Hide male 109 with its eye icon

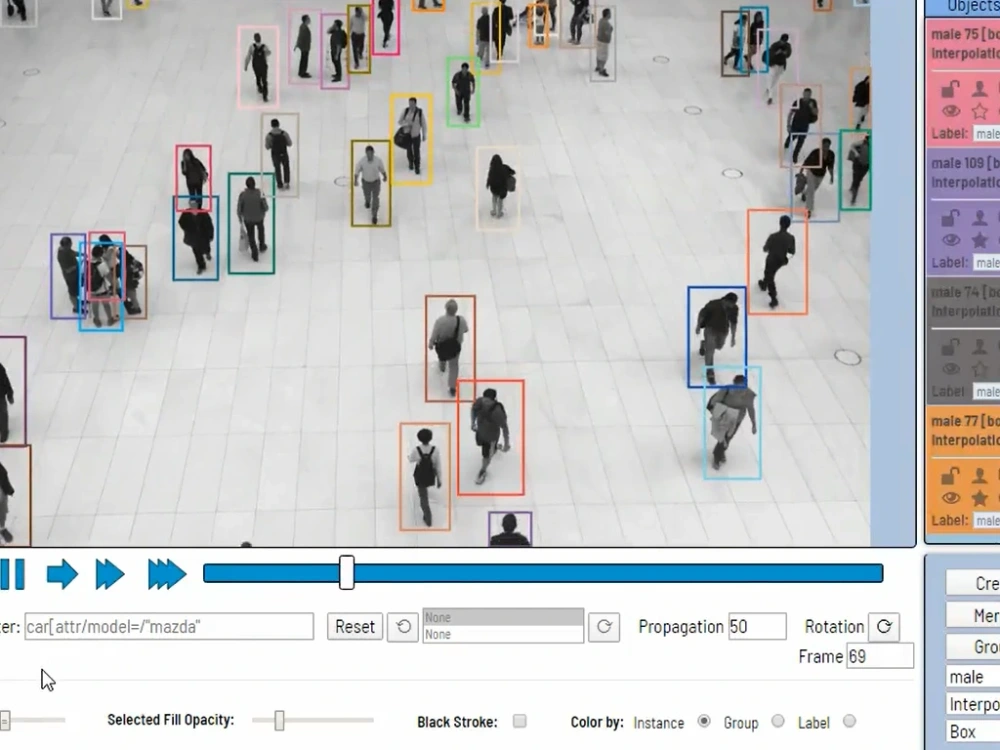(x=951, y=240)
